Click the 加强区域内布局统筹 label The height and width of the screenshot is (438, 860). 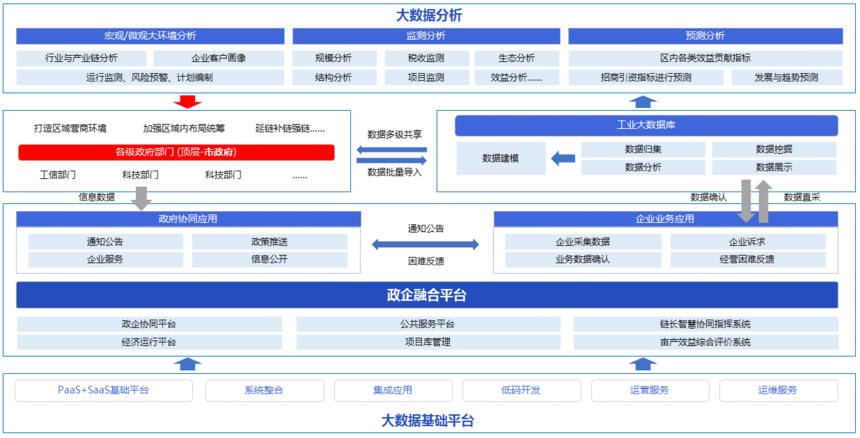184,129
